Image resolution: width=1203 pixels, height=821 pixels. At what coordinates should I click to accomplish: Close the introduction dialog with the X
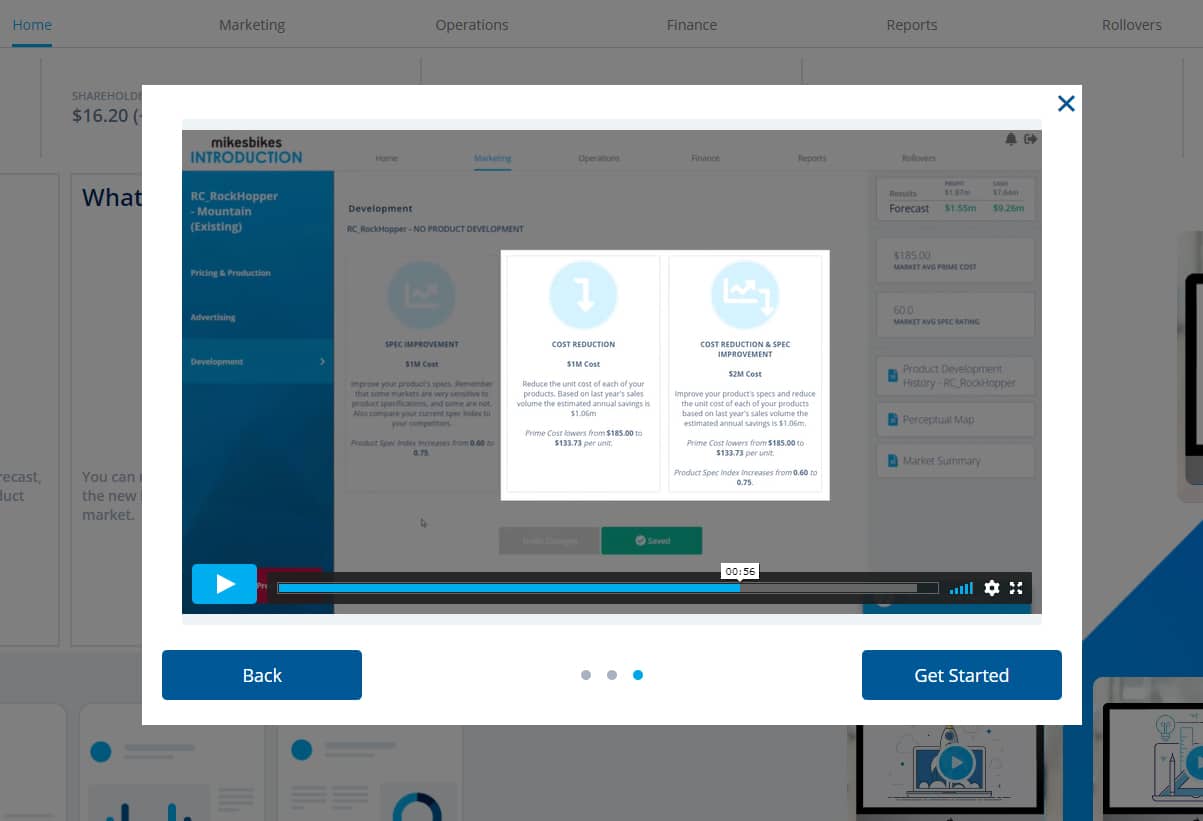tap(1066, 103)
